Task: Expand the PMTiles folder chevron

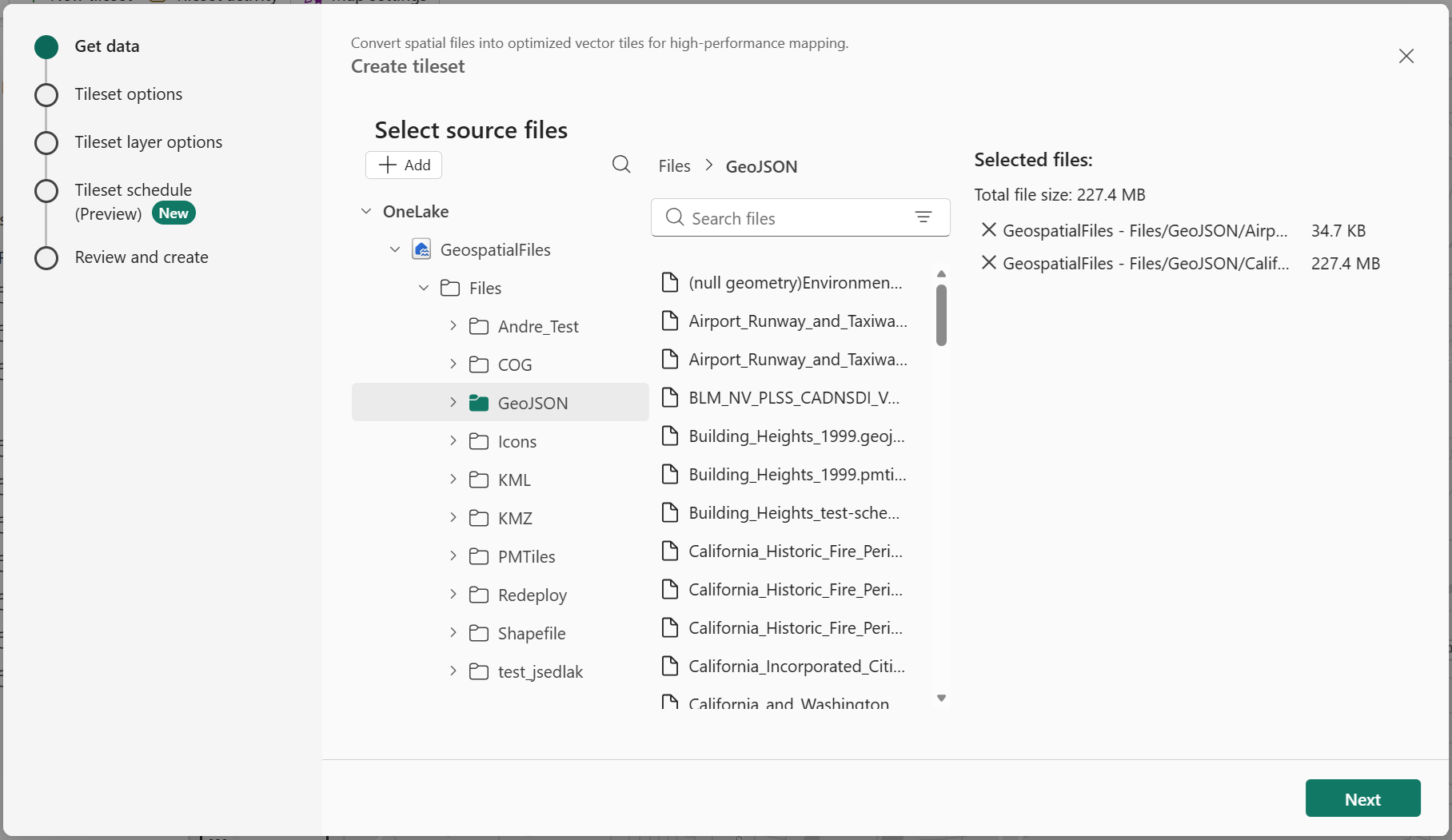Action: click(453, 556)
